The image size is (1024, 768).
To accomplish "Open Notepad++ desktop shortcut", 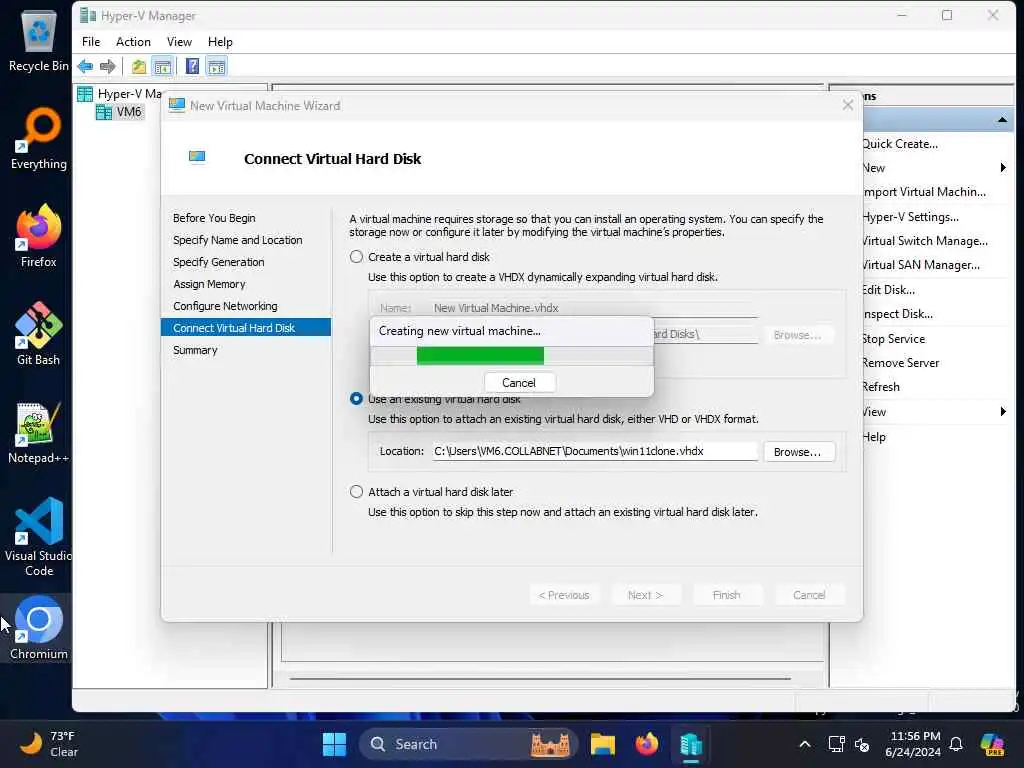I will point(39,432).
